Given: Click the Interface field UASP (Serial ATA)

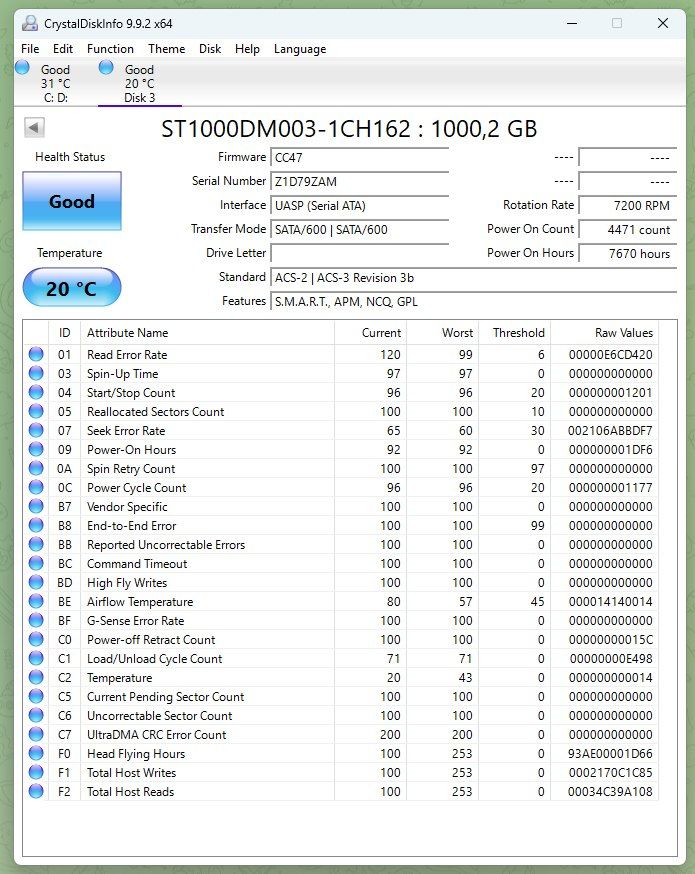Looking at the screenshot, I should [359, 206].
